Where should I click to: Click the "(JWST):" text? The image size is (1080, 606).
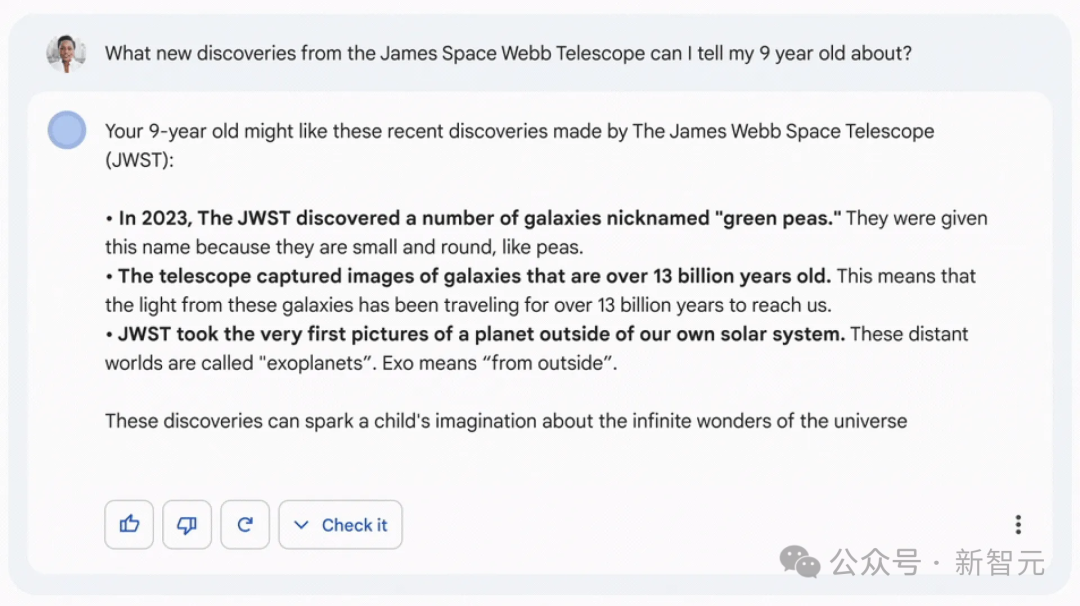tap(139, 160)
